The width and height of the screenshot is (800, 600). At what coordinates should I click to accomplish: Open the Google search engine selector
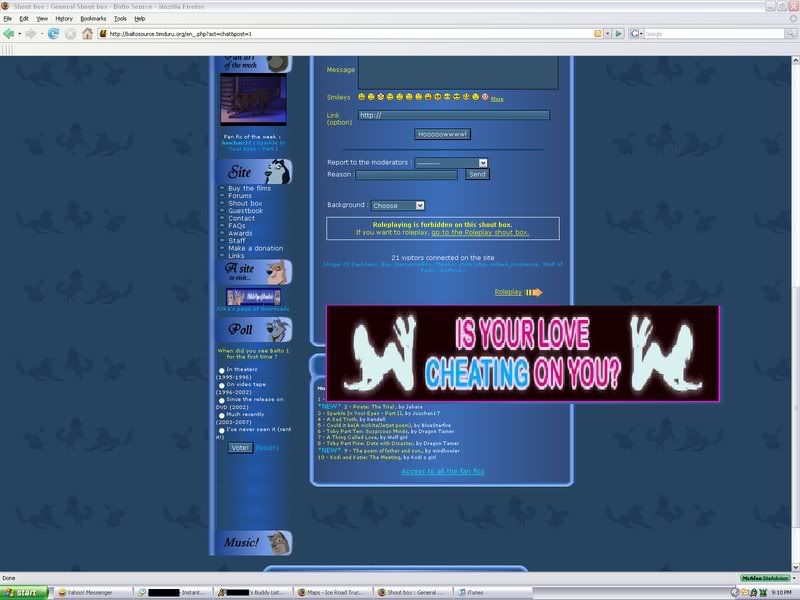click(636, 34)
